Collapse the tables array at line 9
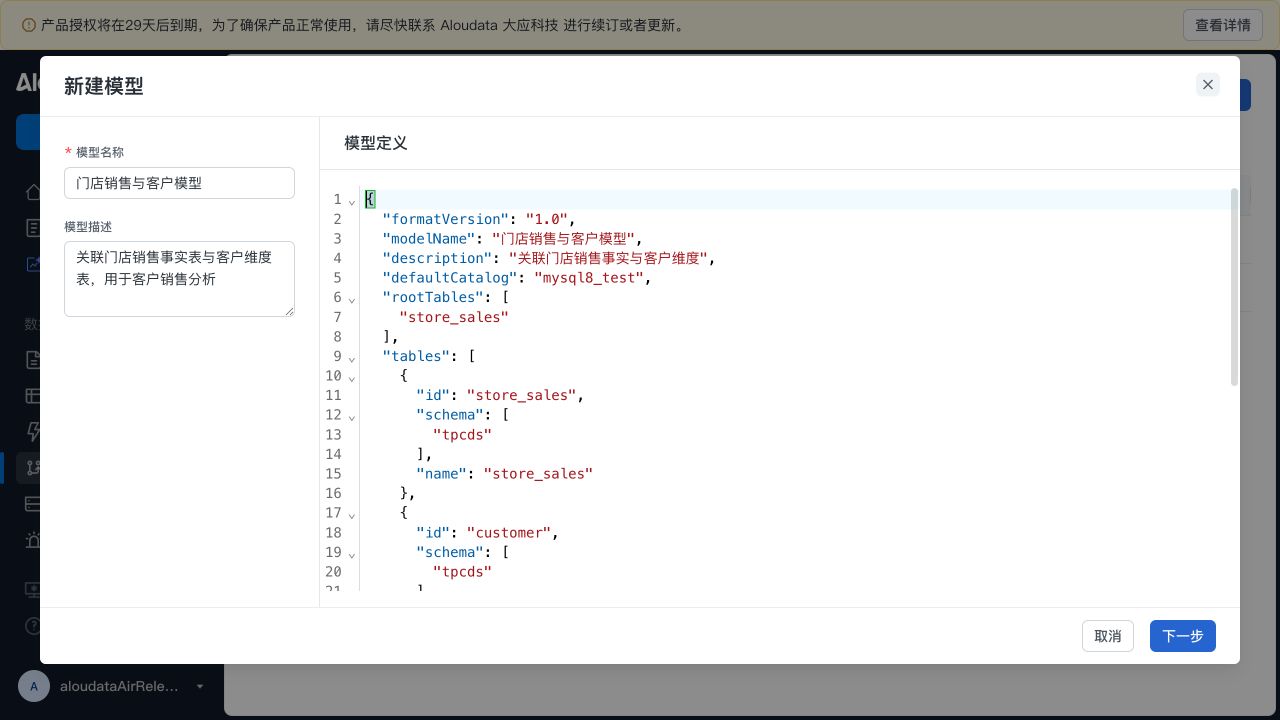 tap(352, 358)
